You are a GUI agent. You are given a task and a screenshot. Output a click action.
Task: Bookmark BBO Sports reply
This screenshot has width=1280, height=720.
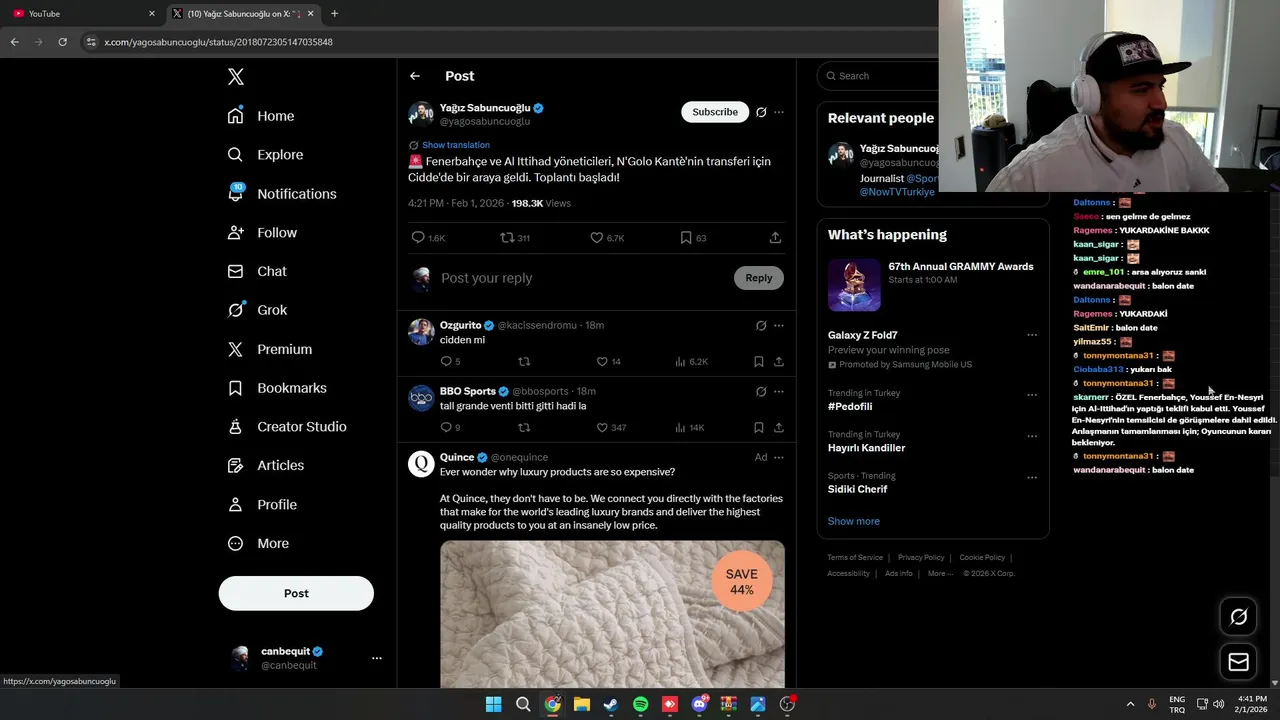click(x=759, y=428)
